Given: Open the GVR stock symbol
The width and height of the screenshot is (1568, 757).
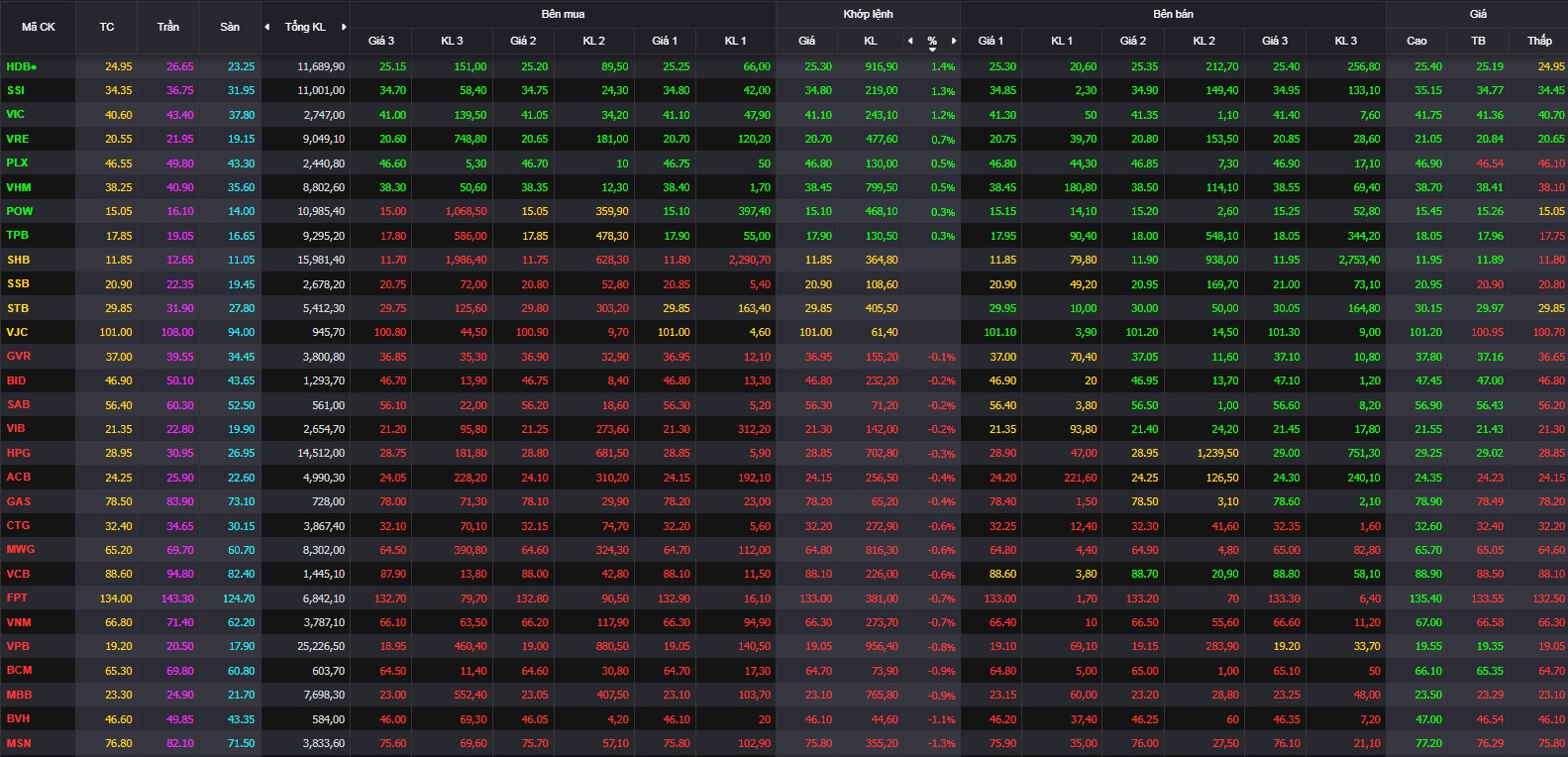Looking at the screenshot, I should pyautogui.click(x=19, y=356).
